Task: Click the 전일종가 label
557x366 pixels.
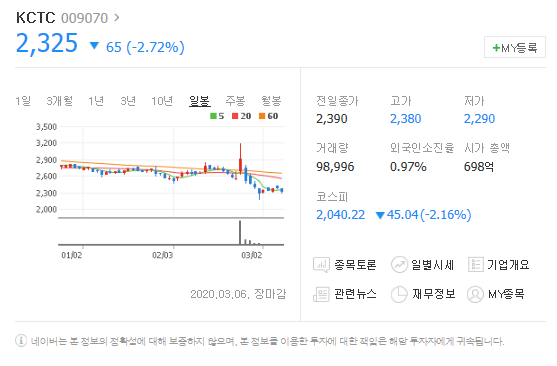Action: click(x=337, y=101)
